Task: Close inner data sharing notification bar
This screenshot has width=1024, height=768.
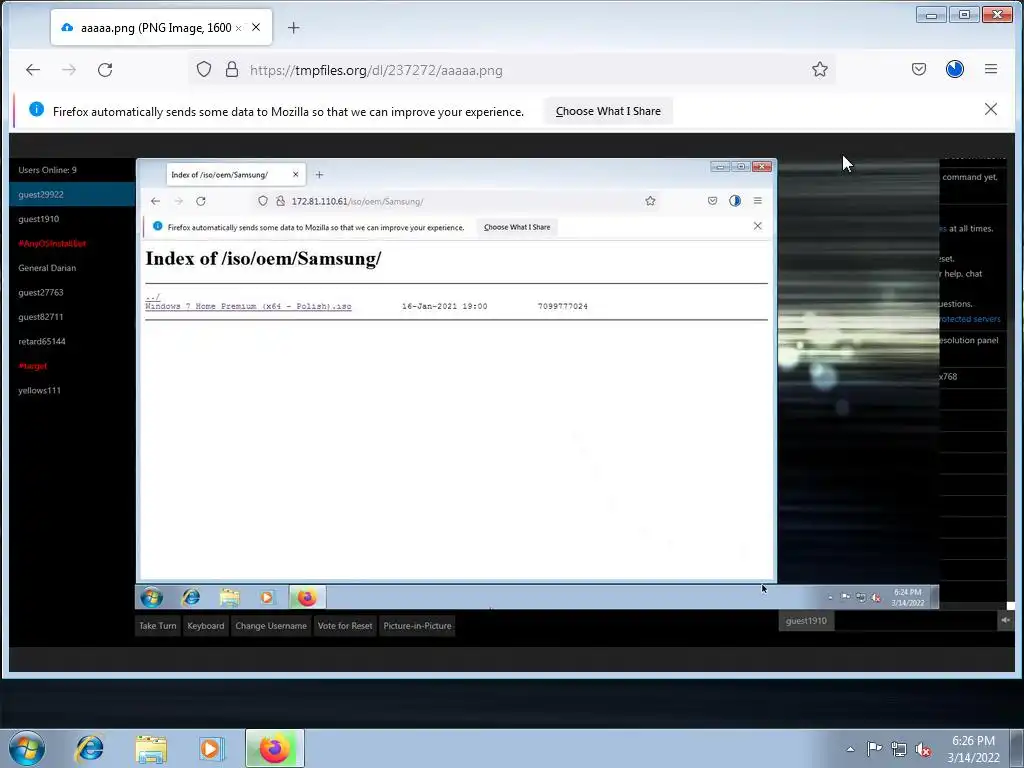Action: pyautogui.click(x=758, y=226)
